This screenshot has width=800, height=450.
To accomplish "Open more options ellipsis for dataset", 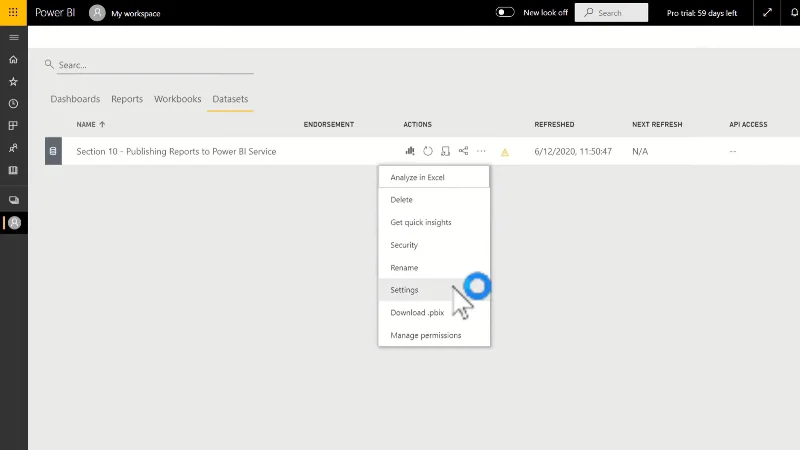I will (x=481, y=151).
